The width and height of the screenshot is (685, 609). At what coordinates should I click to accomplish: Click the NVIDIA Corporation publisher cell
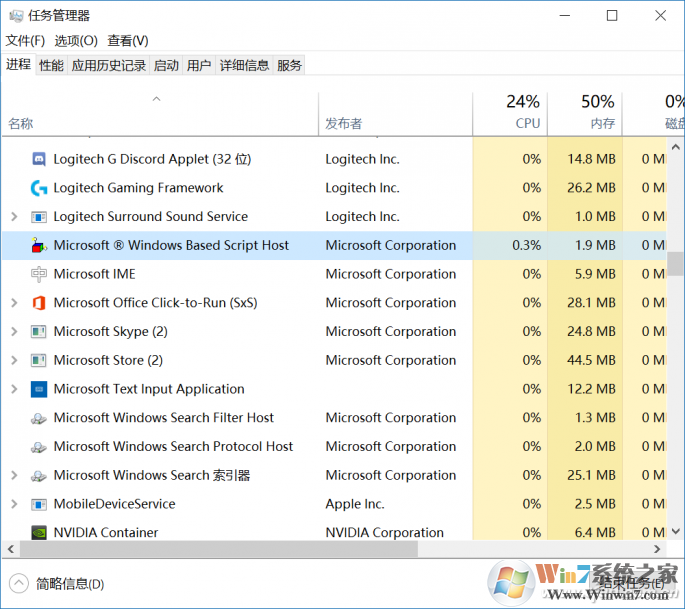click(384, 533)
